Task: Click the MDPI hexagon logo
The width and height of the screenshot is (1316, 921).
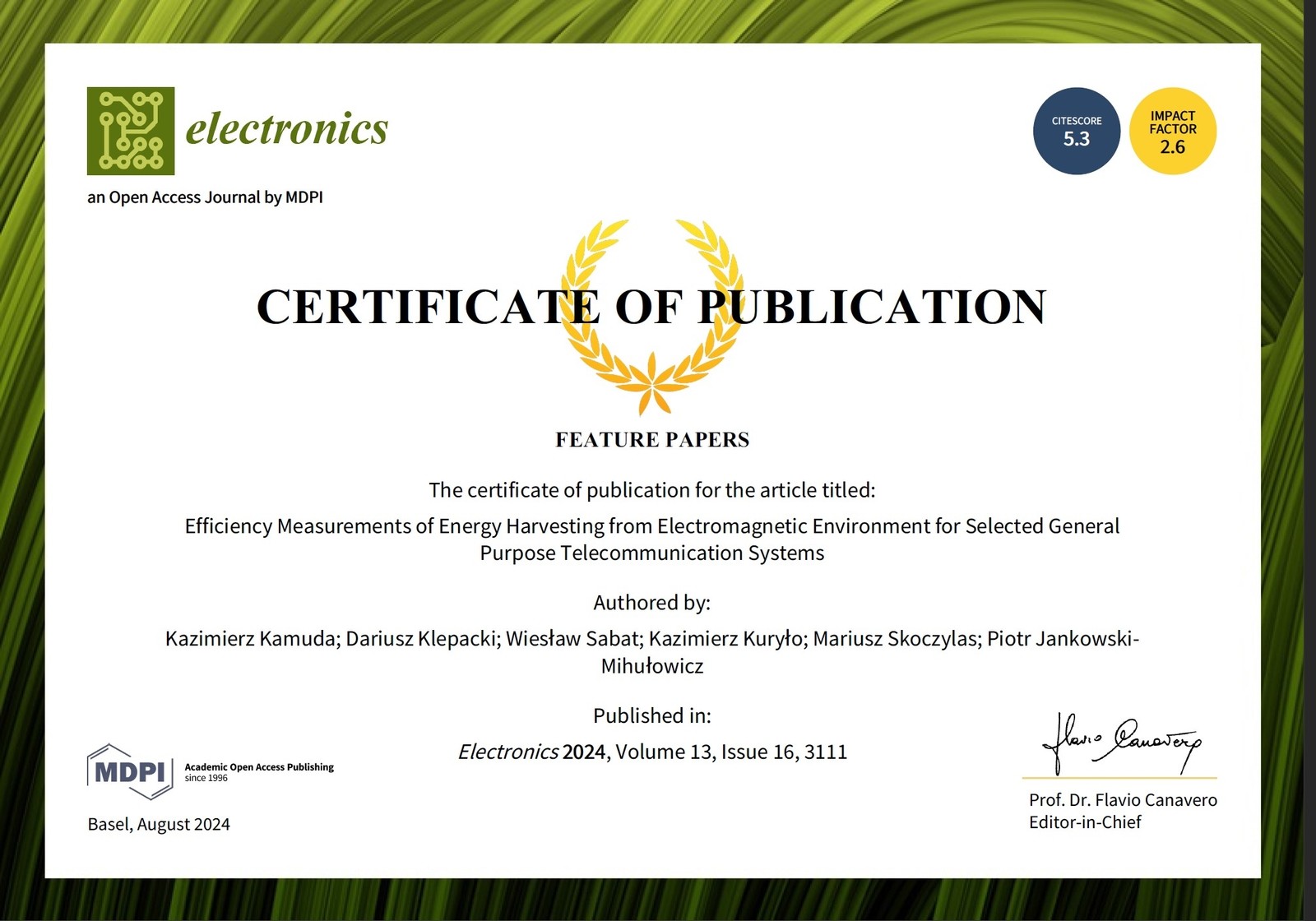Action: point(130,771)
